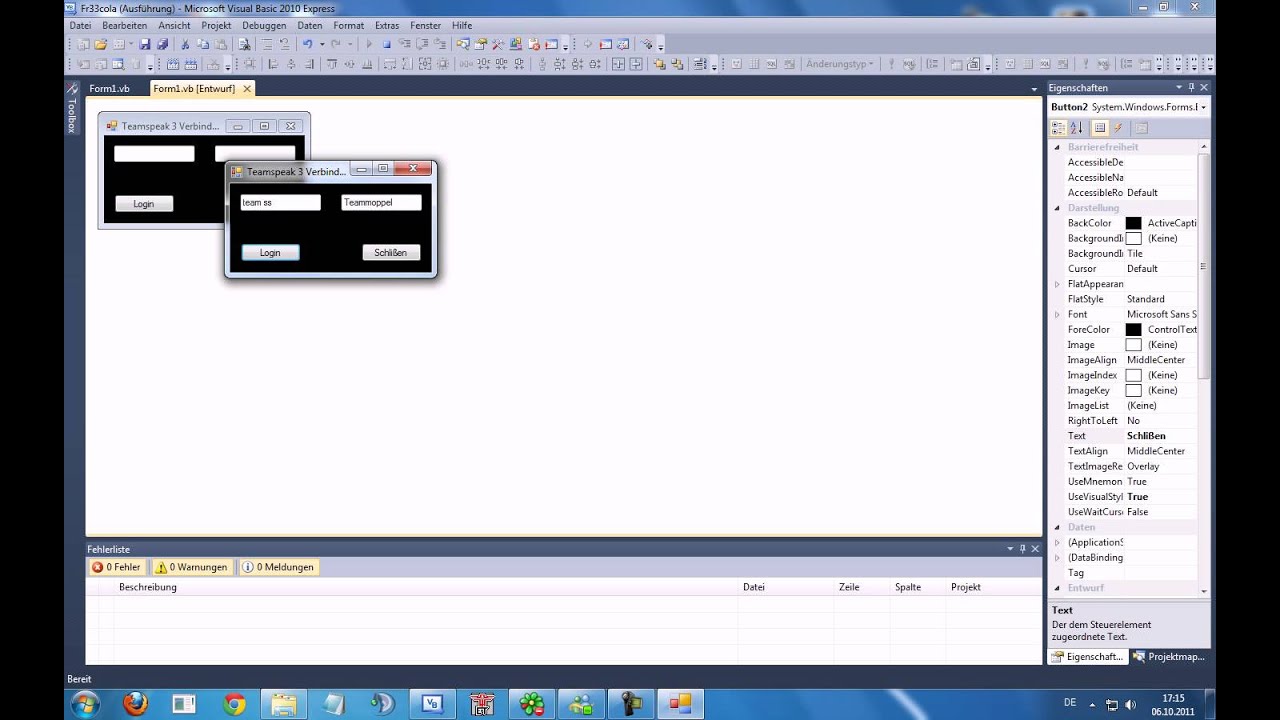Show events via the lightning bolt icon

tap(1118, 128)
